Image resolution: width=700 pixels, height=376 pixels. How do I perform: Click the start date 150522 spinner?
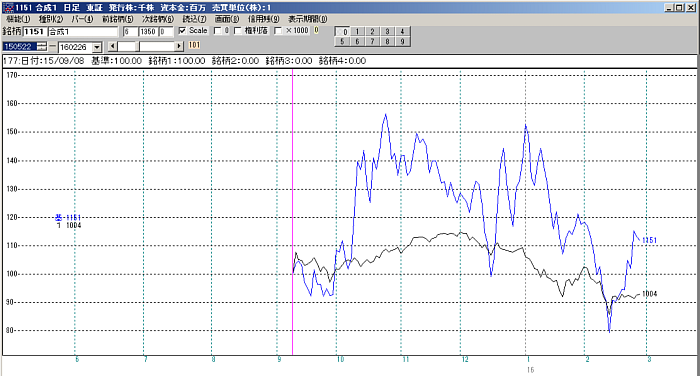pyautogui.click(x=42, y=46)
